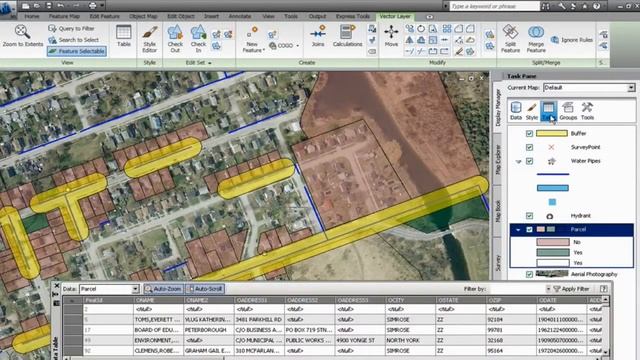
Task: Click the Task Pane Table icon
Action: point(548,111)
